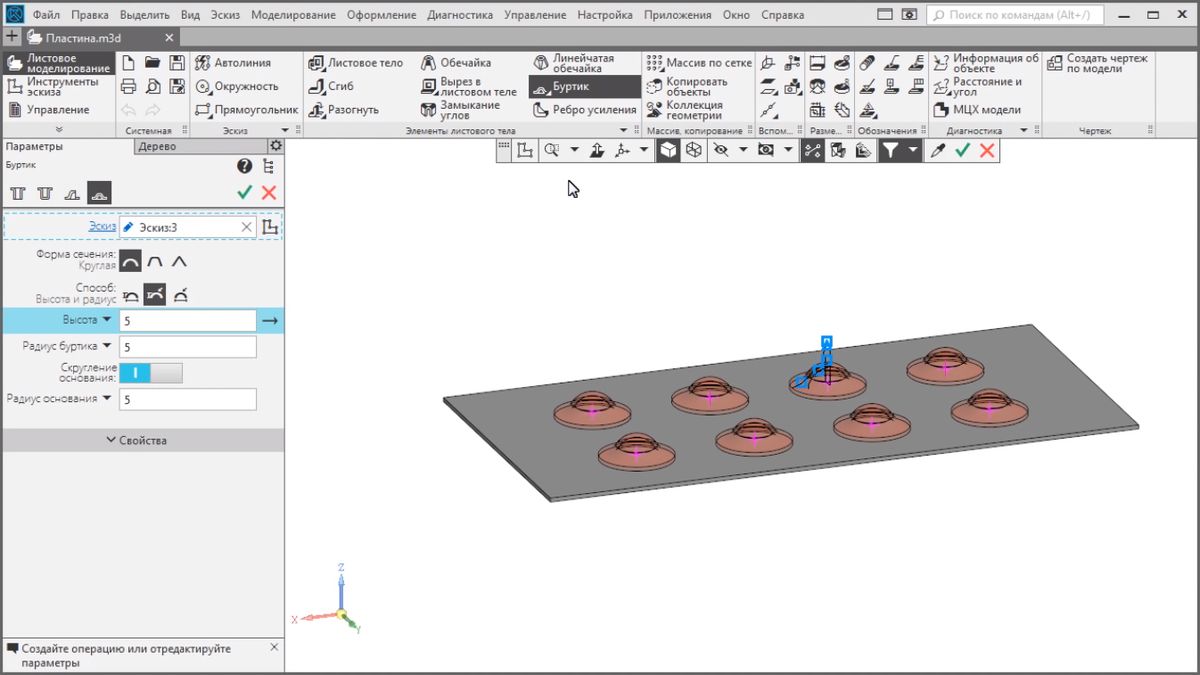The width and height of the screenshot is (1200, 675).
Task: Click the Радиус буртика value field
Action: pyautogui.click(x=188, y=347)
